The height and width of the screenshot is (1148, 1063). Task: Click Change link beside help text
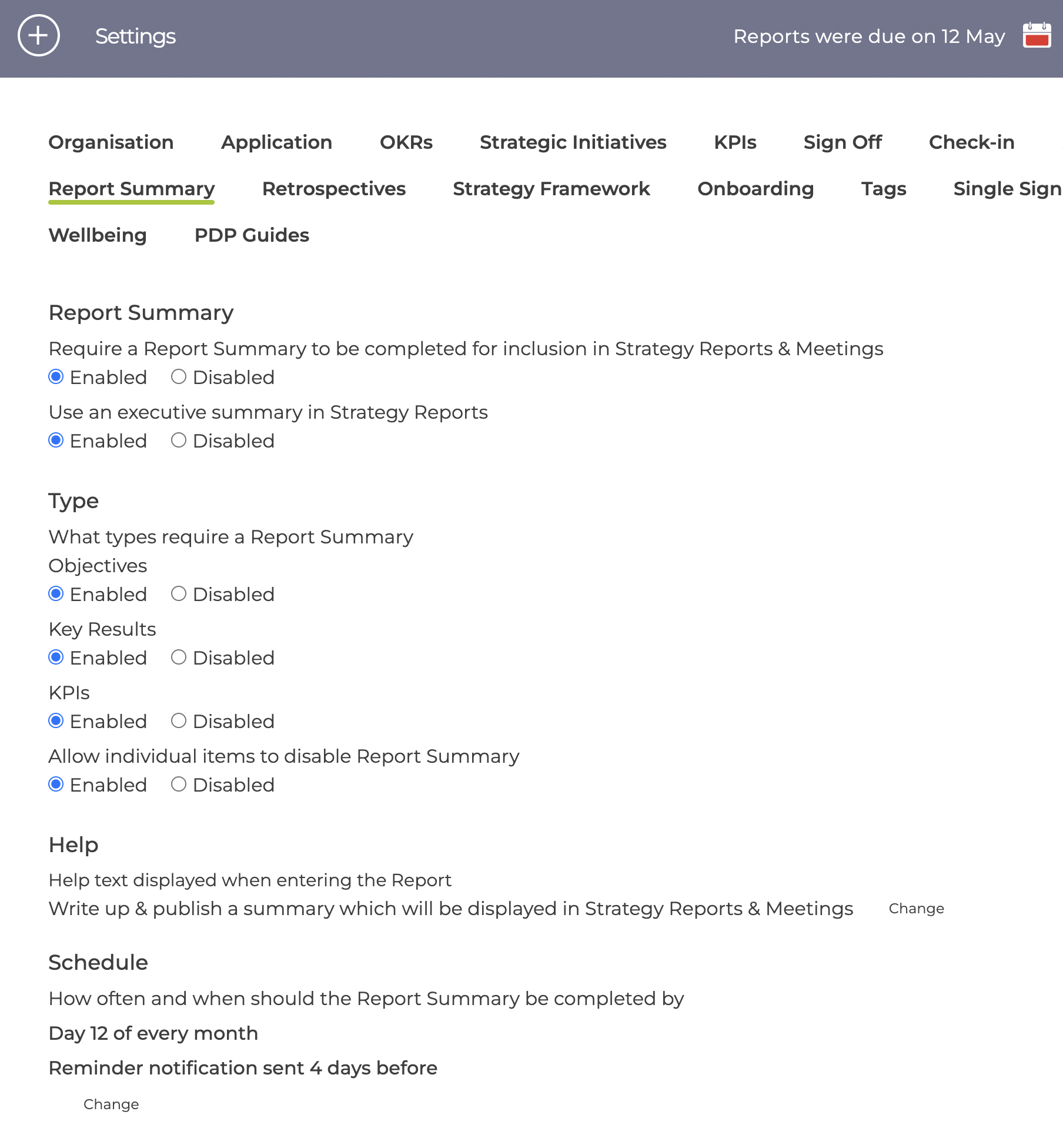[x=916, y=909]
